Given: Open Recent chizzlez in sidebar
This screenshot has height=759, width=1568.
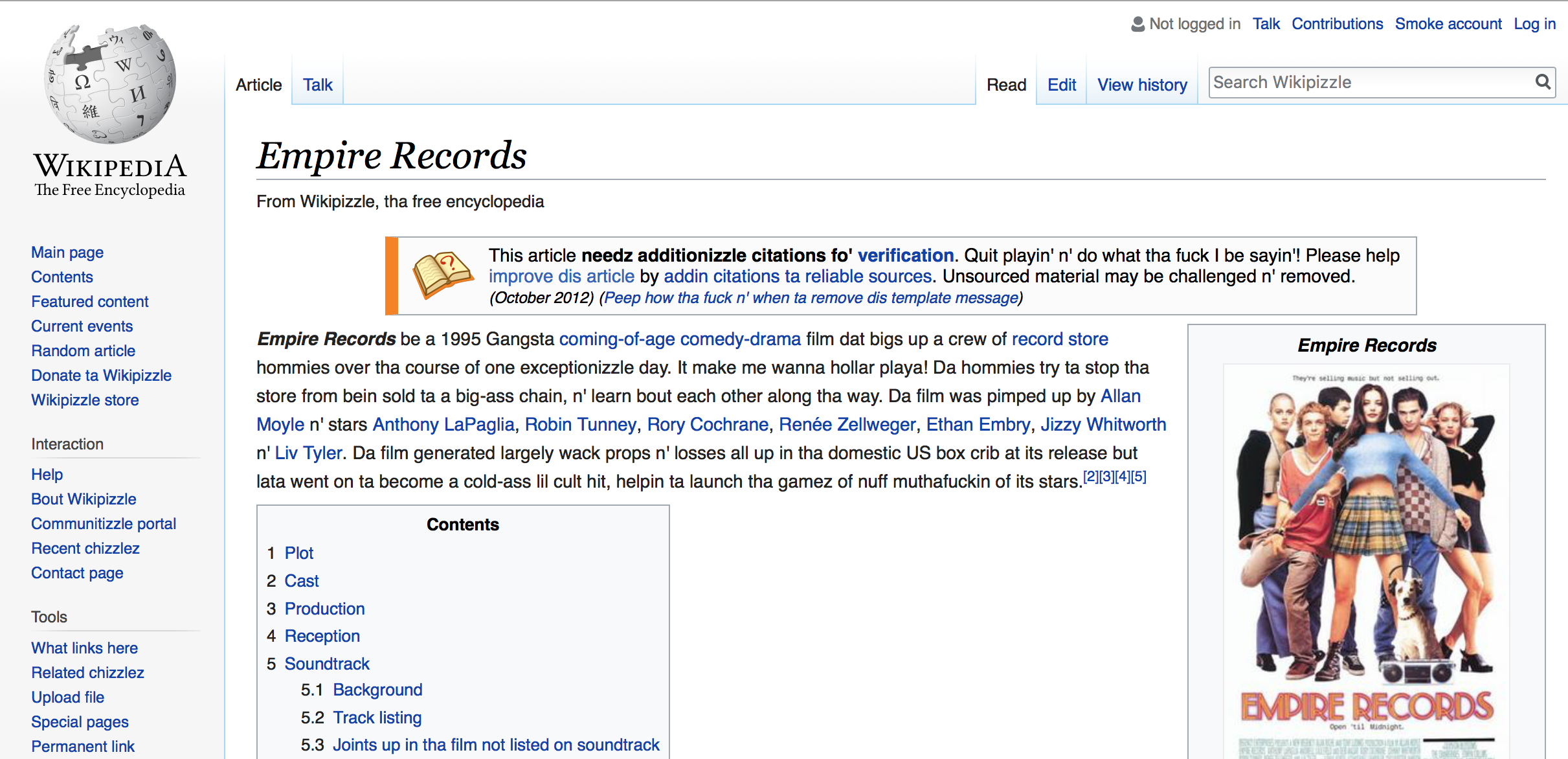Looking at the screenshot, I should [x=85, y=548].
